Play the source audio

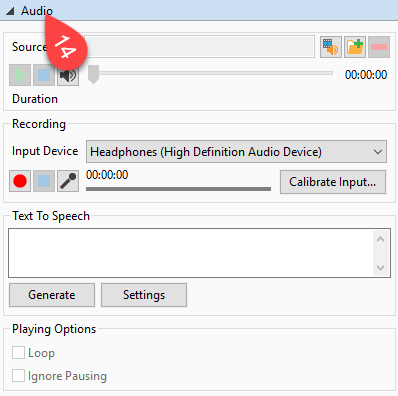[x=20, y=75]
